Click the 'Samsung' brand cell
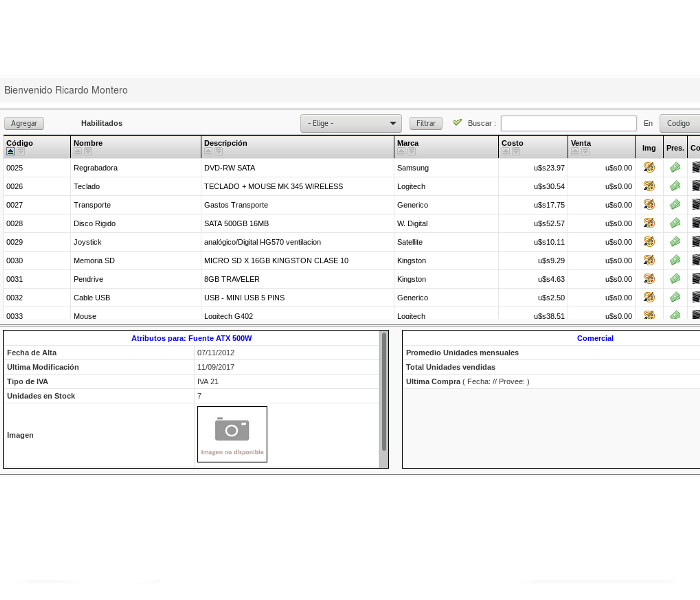This screenshot has height=600, width=700. [x=413, y=168]
